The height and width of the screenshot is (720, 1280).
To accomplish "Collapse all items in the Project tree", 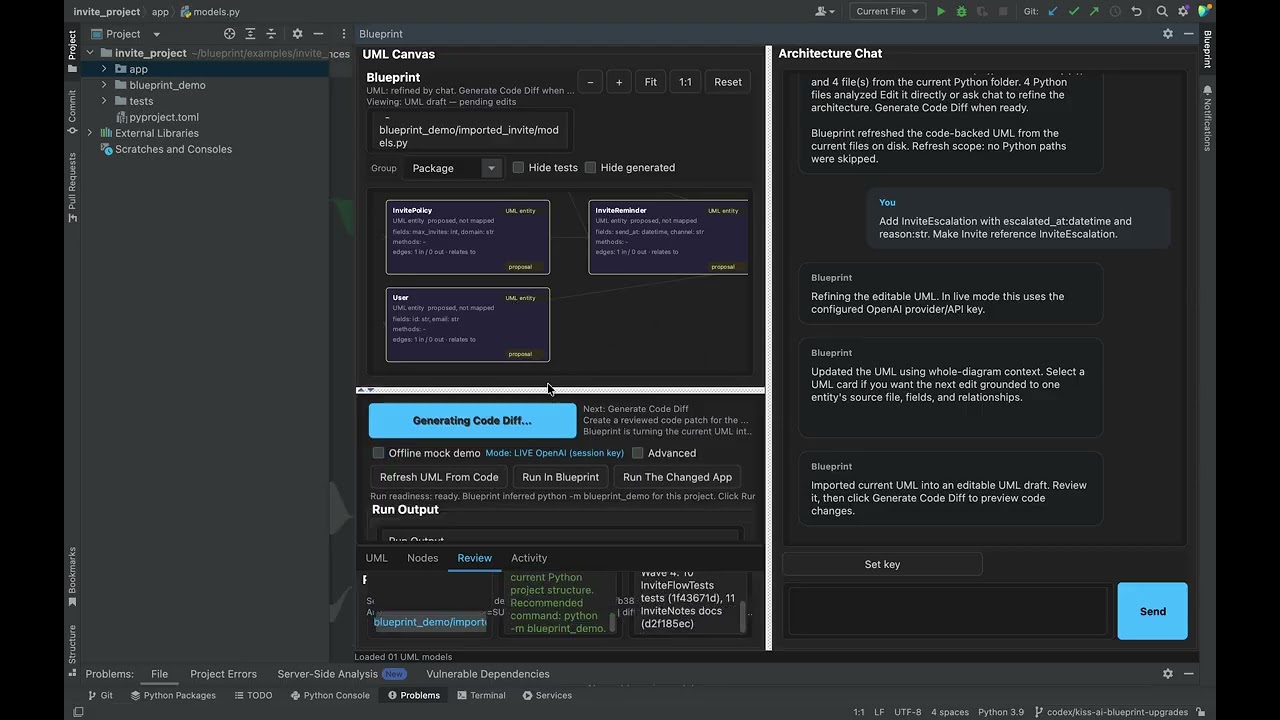I will click(271, 34).
